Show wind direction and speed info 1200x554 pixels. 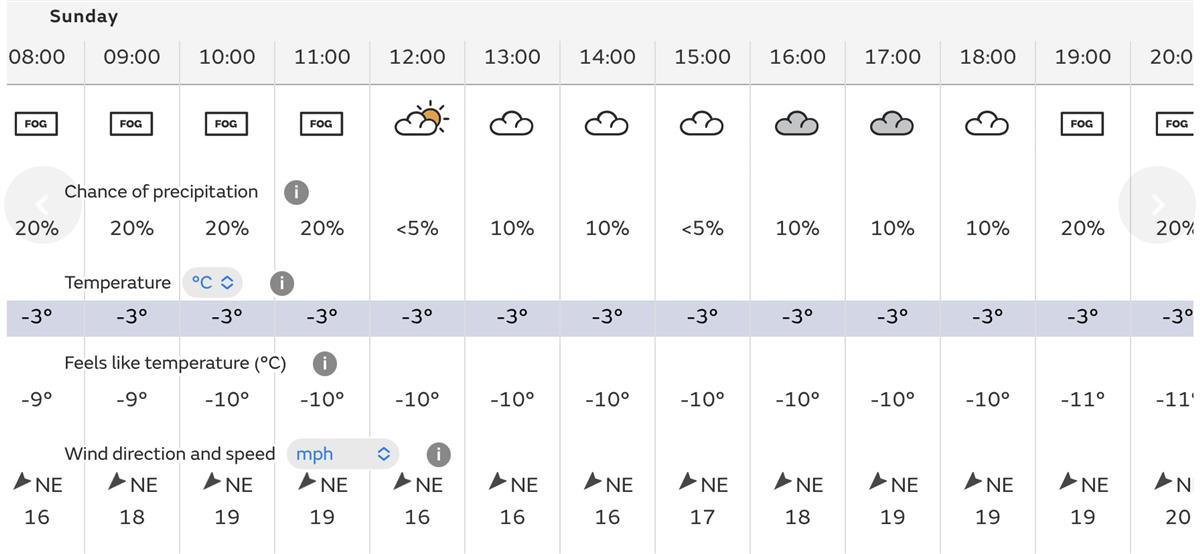coord(438,454)
